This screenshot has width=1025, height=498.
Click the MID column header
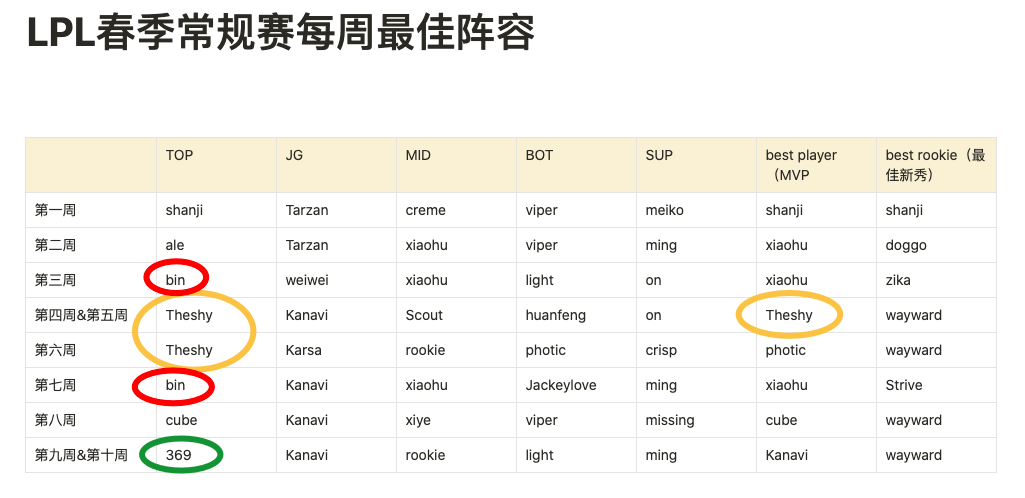tap(418, 155)
